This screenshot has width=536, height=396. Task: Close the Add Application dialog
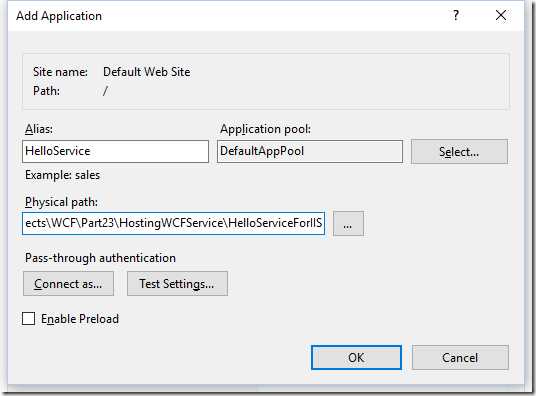point(501,15)
